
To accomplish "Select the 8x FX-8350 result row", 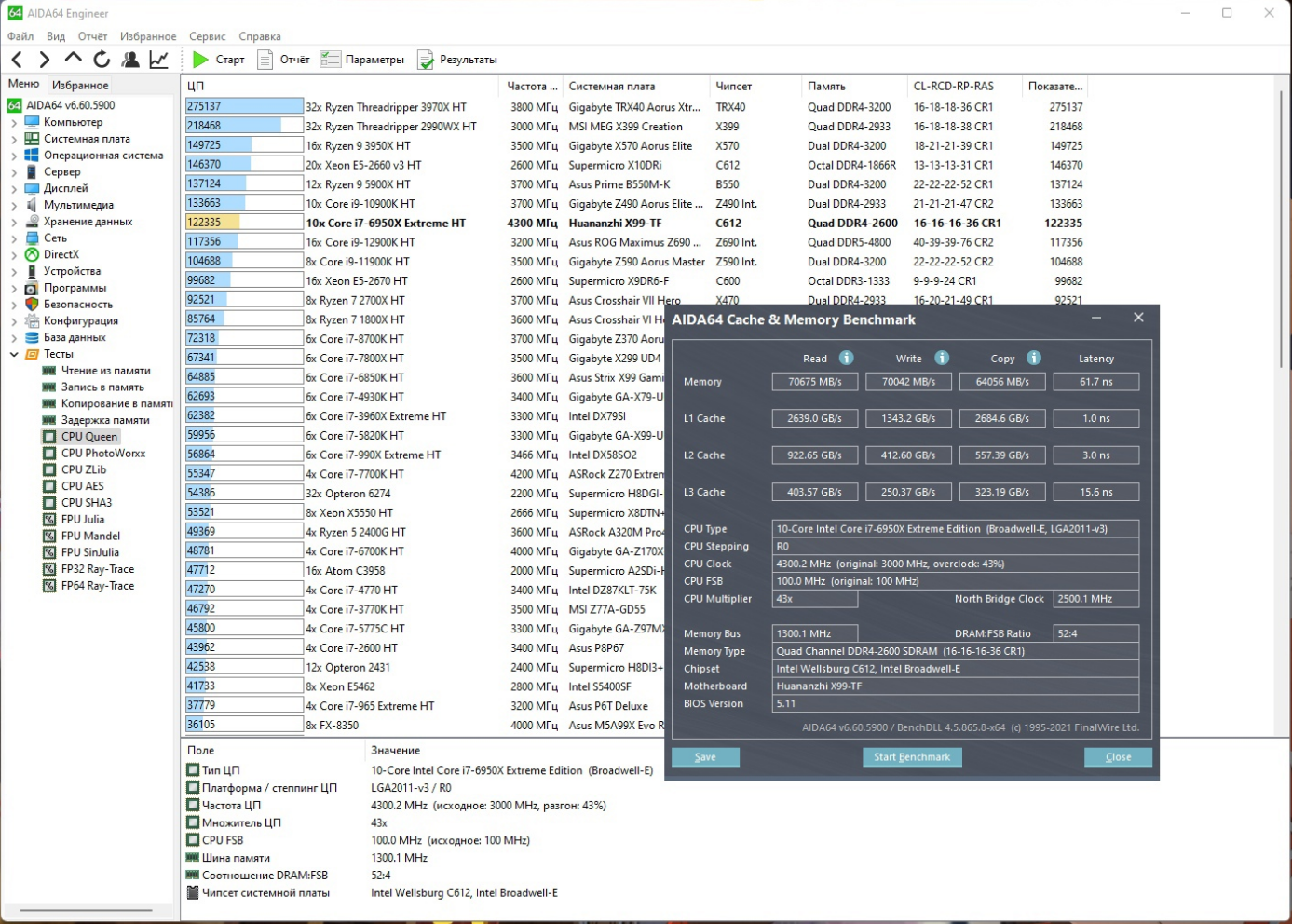I will [x=425, y=726].
